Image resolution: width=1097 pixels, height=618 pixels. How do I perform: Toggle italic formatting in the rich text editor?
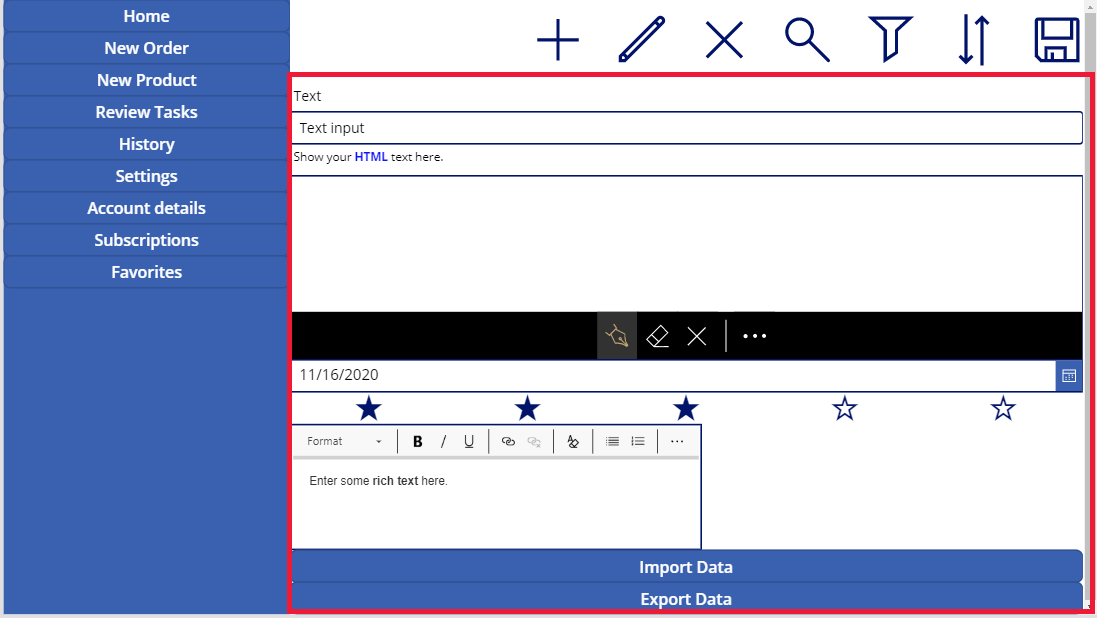click(443, 441)
